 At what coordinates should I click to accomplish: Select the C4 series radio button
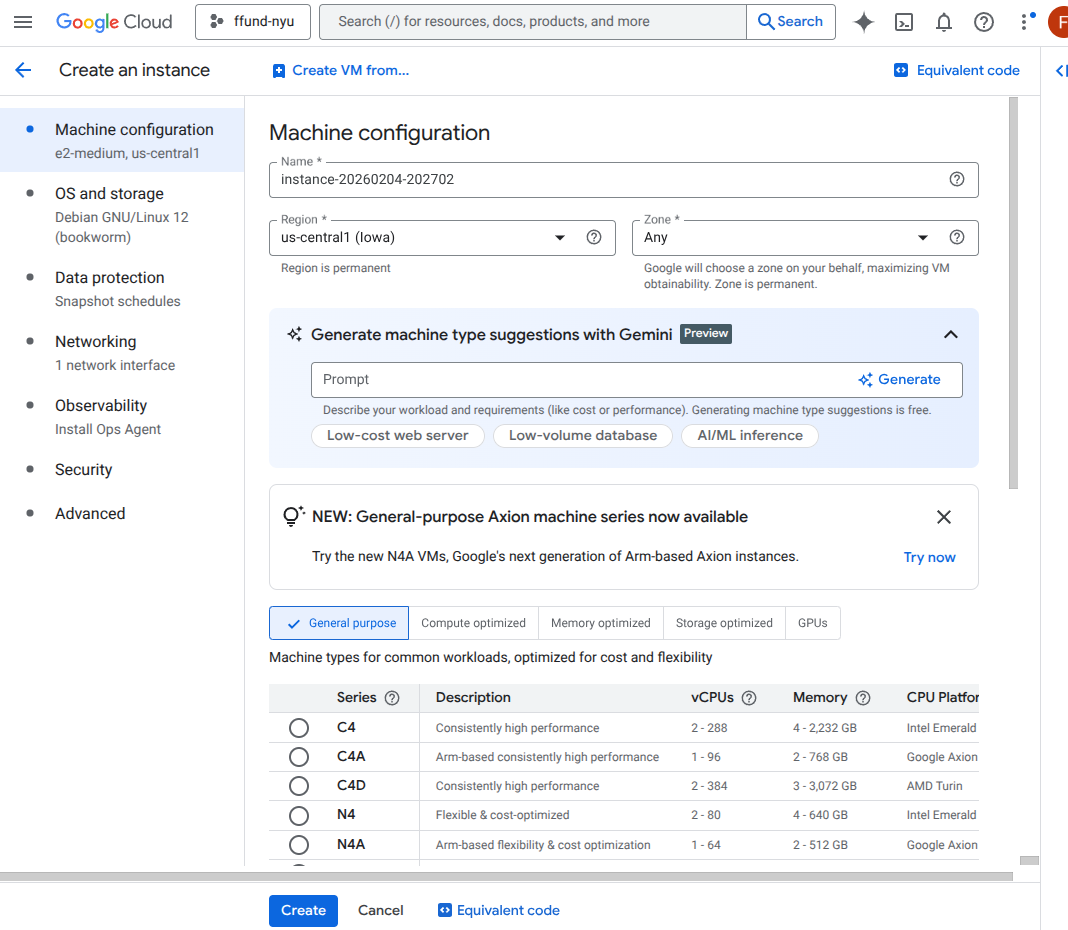click(298, 728)
